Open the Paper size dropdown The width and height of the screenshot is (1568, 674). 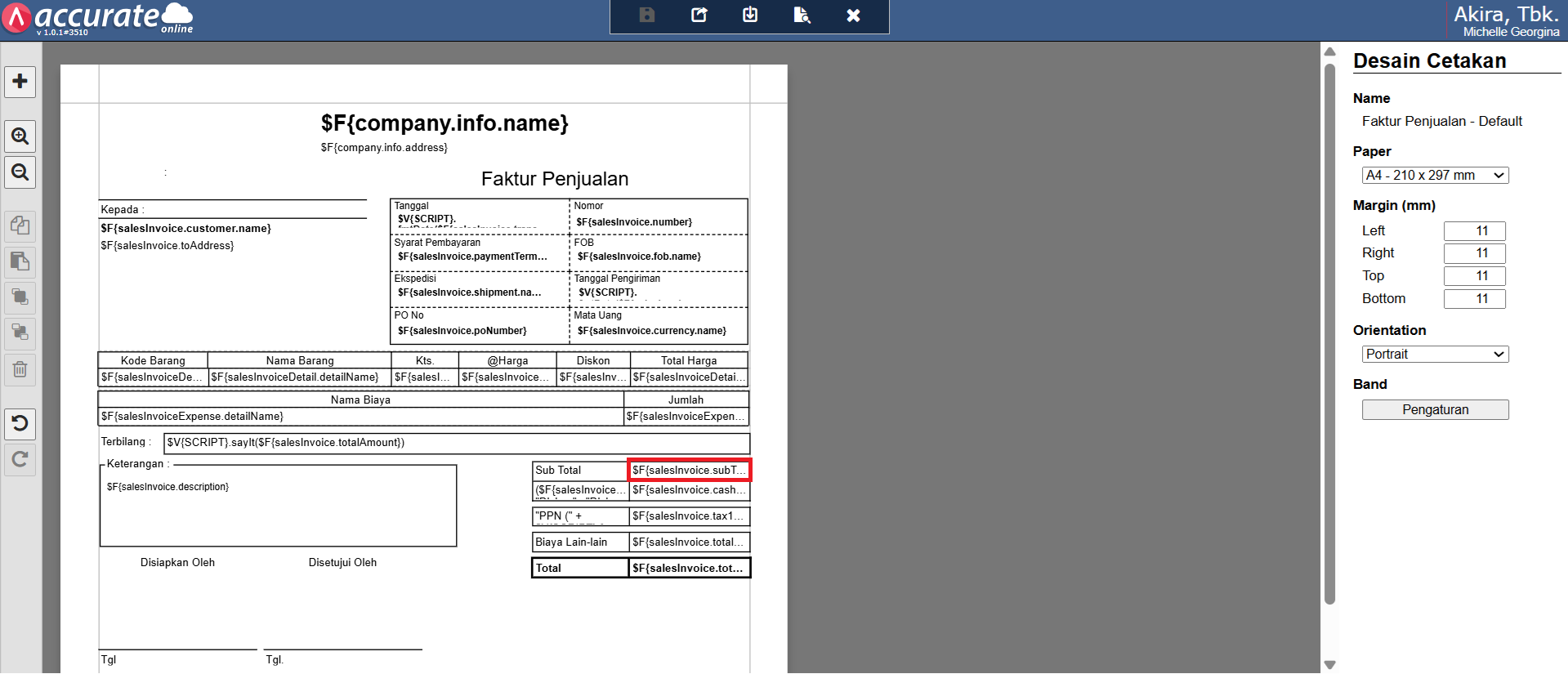coord(1435,176)
